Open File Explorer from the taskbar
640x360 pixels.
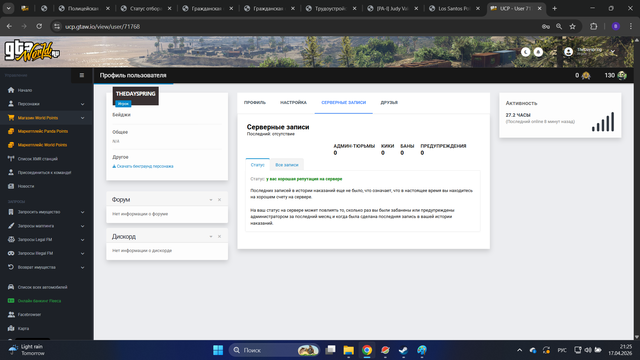[348, 350]
